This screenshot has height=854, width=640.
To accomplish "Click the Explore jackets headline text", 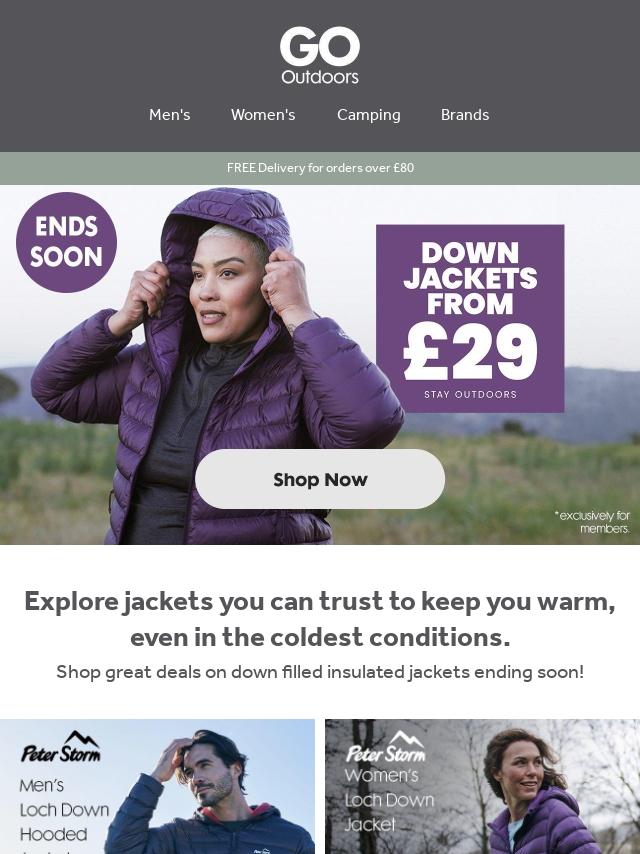I will (x=320, y=619).
